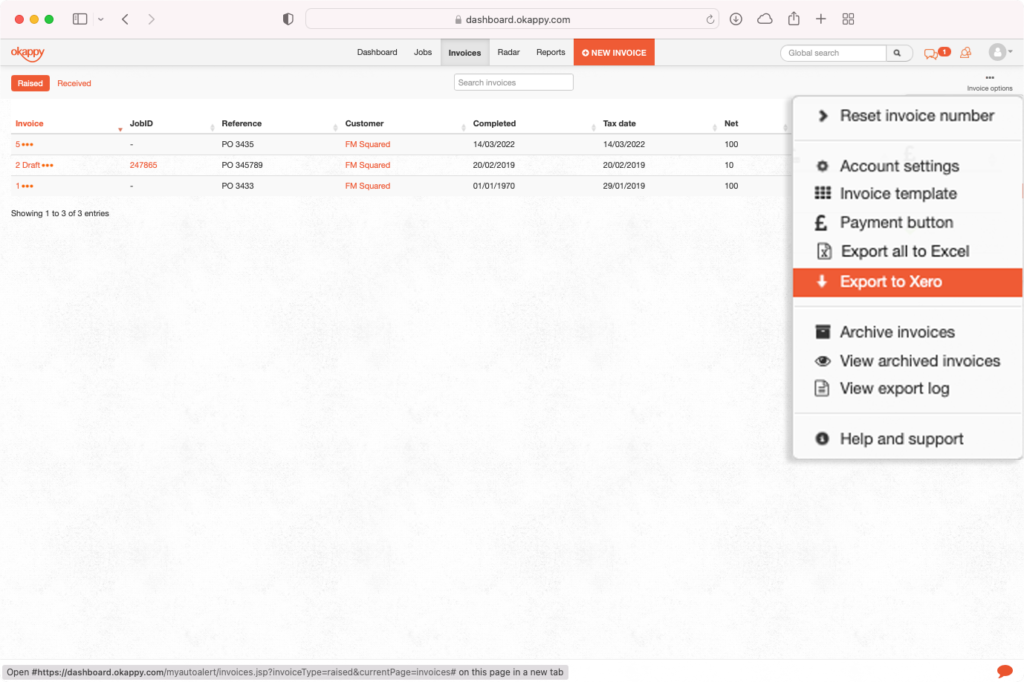Switch to Received invoices
This screenshot has width=1024, height=682.
pyautogui.click(x=74, y=83)
